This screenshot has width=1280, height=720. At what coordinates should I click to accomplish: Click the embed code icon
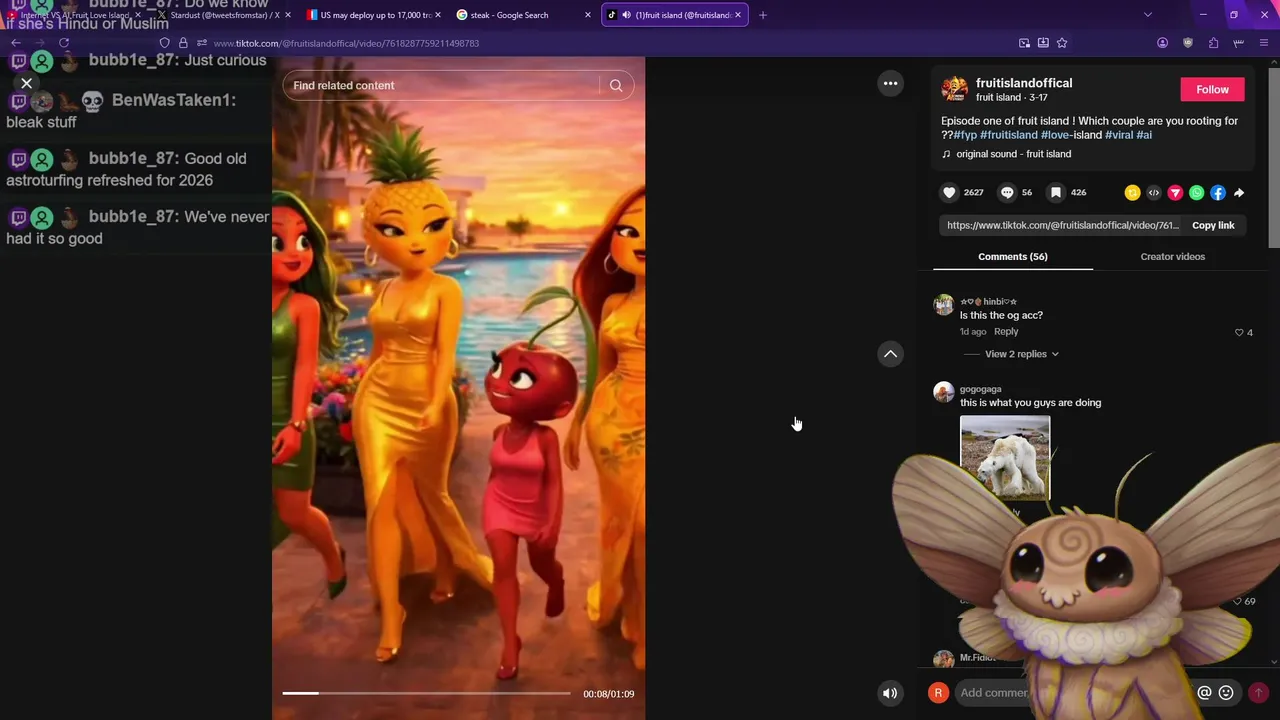click(x=1154, y=193)
